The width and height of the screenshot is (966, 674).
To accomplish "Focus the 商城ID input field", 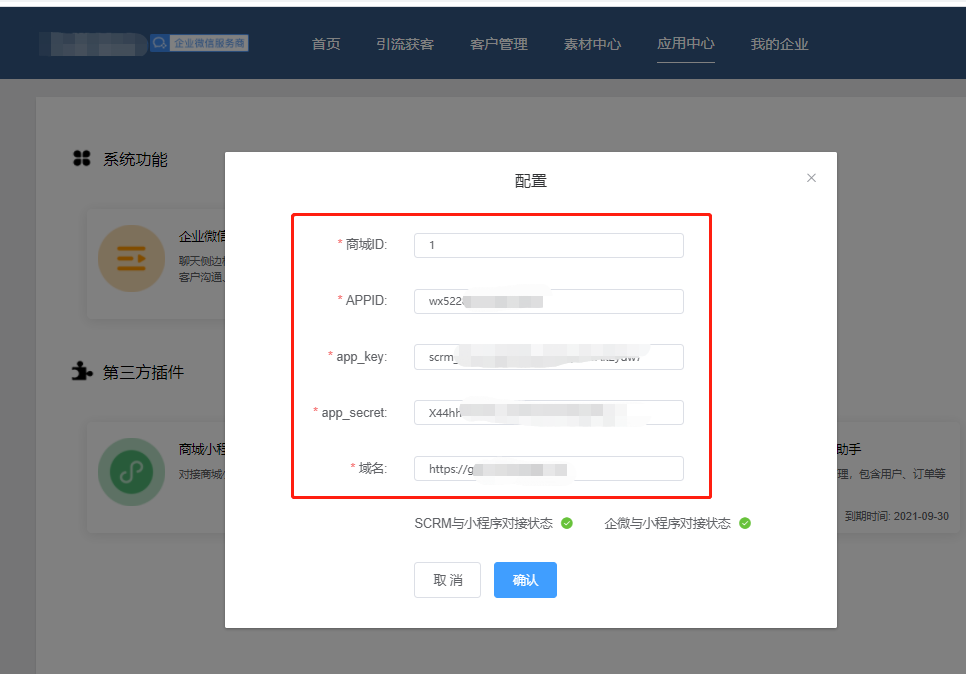I will 548,245.
